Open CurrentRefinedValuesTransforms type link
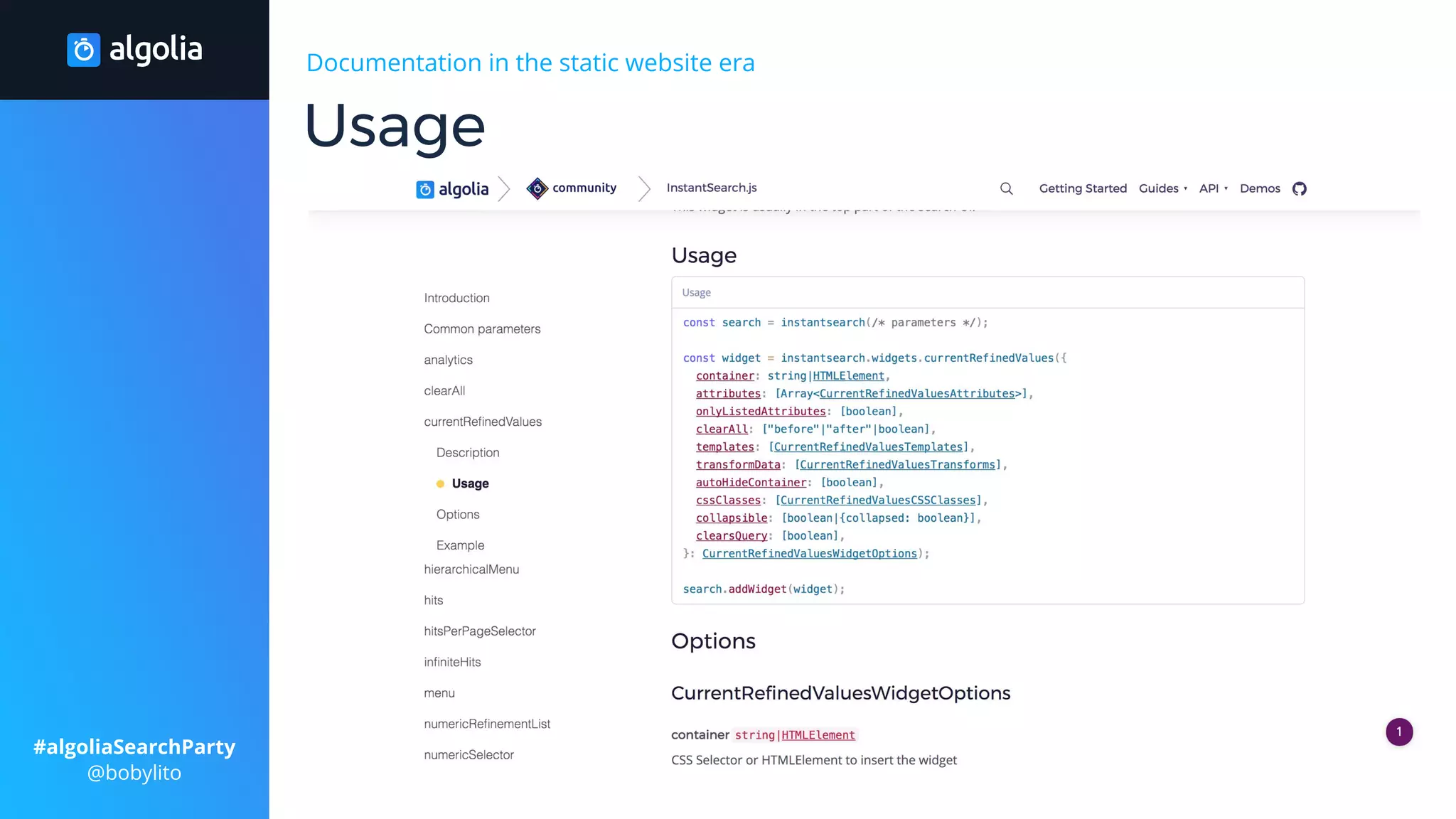Image resolution: width=1456 pixels, height=819 pixels. click(897, 465)
